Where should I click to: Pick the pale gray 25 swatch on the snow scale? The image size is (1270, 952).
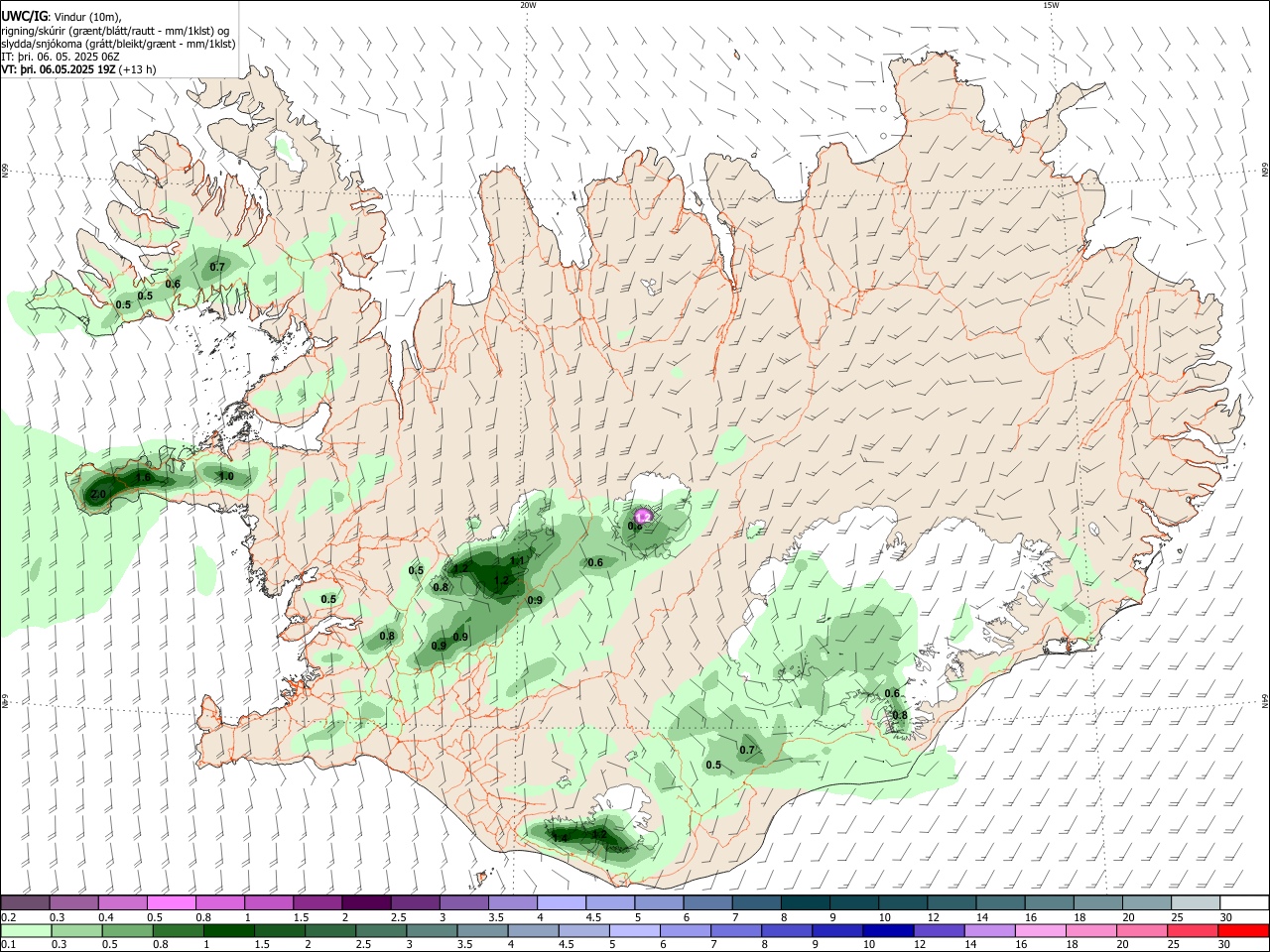(x=1195, y=902)
